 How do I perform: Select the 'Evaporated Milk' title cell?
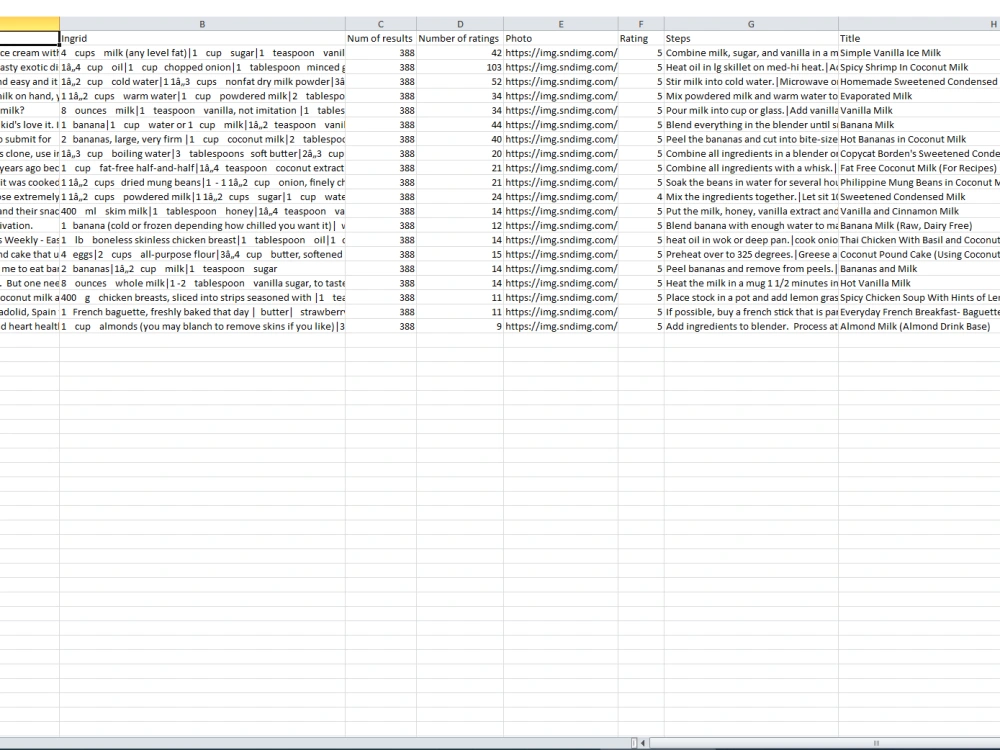919,96
